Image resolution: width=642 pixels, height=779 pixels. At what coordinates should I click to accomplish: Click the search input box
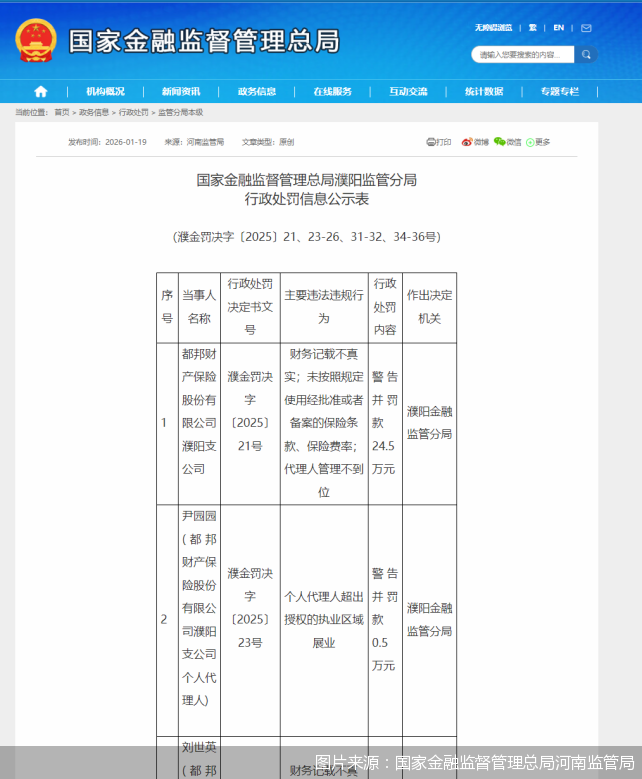pyautogui.click(x=523, y=55)
